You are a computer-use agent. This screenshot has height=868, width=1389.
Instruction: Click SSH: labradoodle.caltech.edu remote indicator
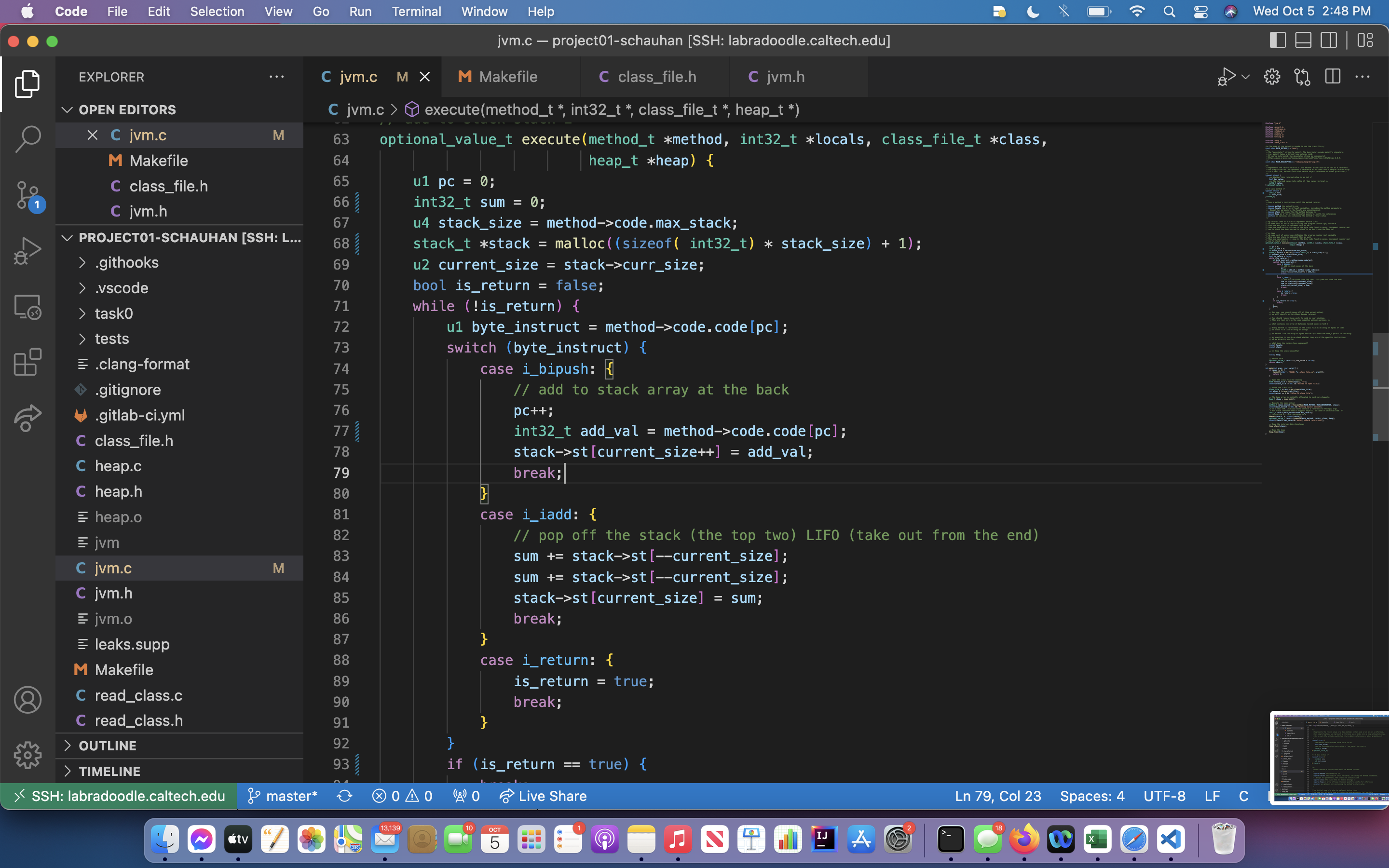tap(120, 796)
